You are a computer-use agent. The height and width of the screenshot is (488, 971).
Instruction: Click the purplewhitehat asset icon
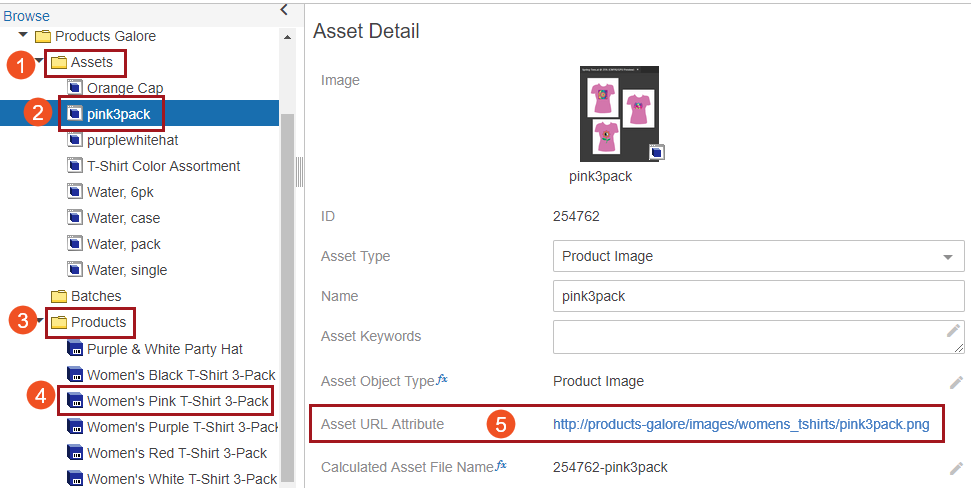tap(74, 140)
